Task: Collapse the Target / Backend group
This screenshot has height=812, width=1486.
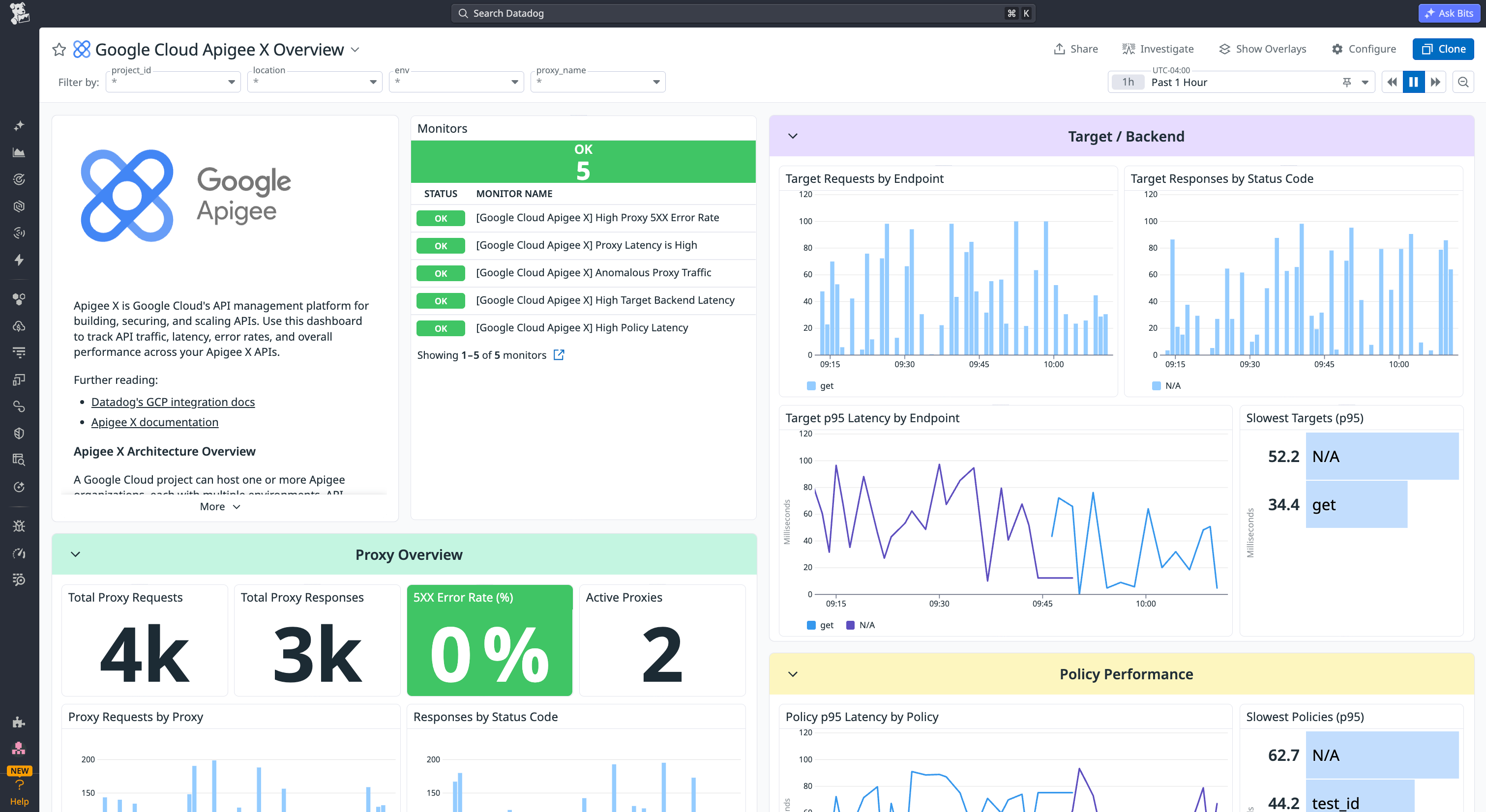Action: [793, 136]
